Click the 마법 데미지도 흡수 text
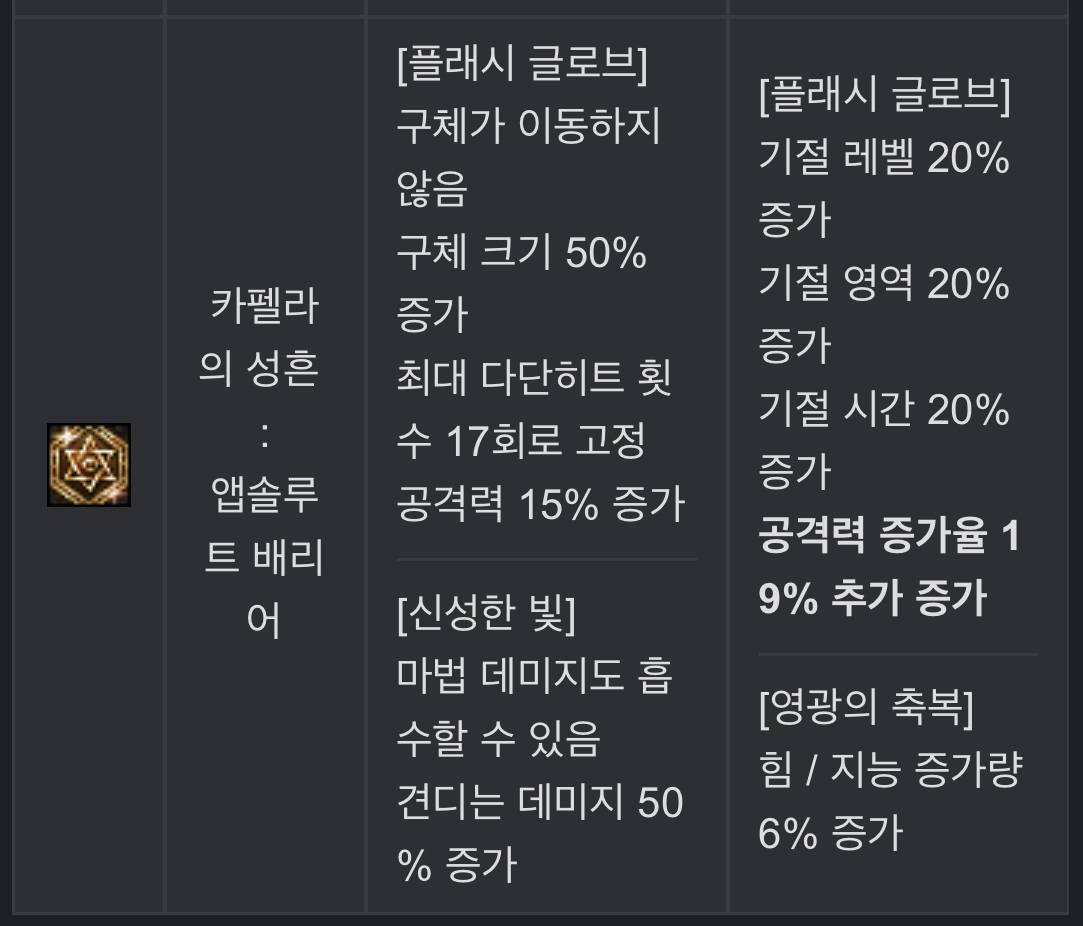Screen dimensions: 1083x926 534,707
